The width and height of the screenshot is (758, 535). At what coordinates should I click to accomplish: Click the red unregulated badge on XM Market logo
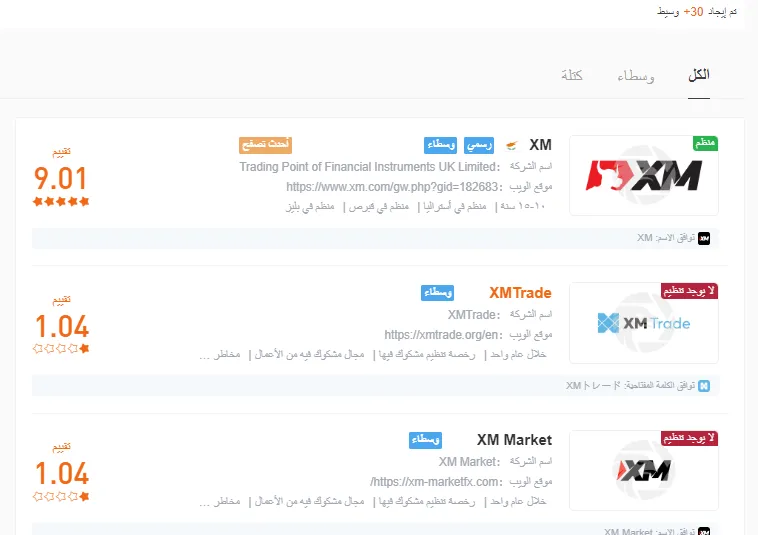tap(689, 438)
